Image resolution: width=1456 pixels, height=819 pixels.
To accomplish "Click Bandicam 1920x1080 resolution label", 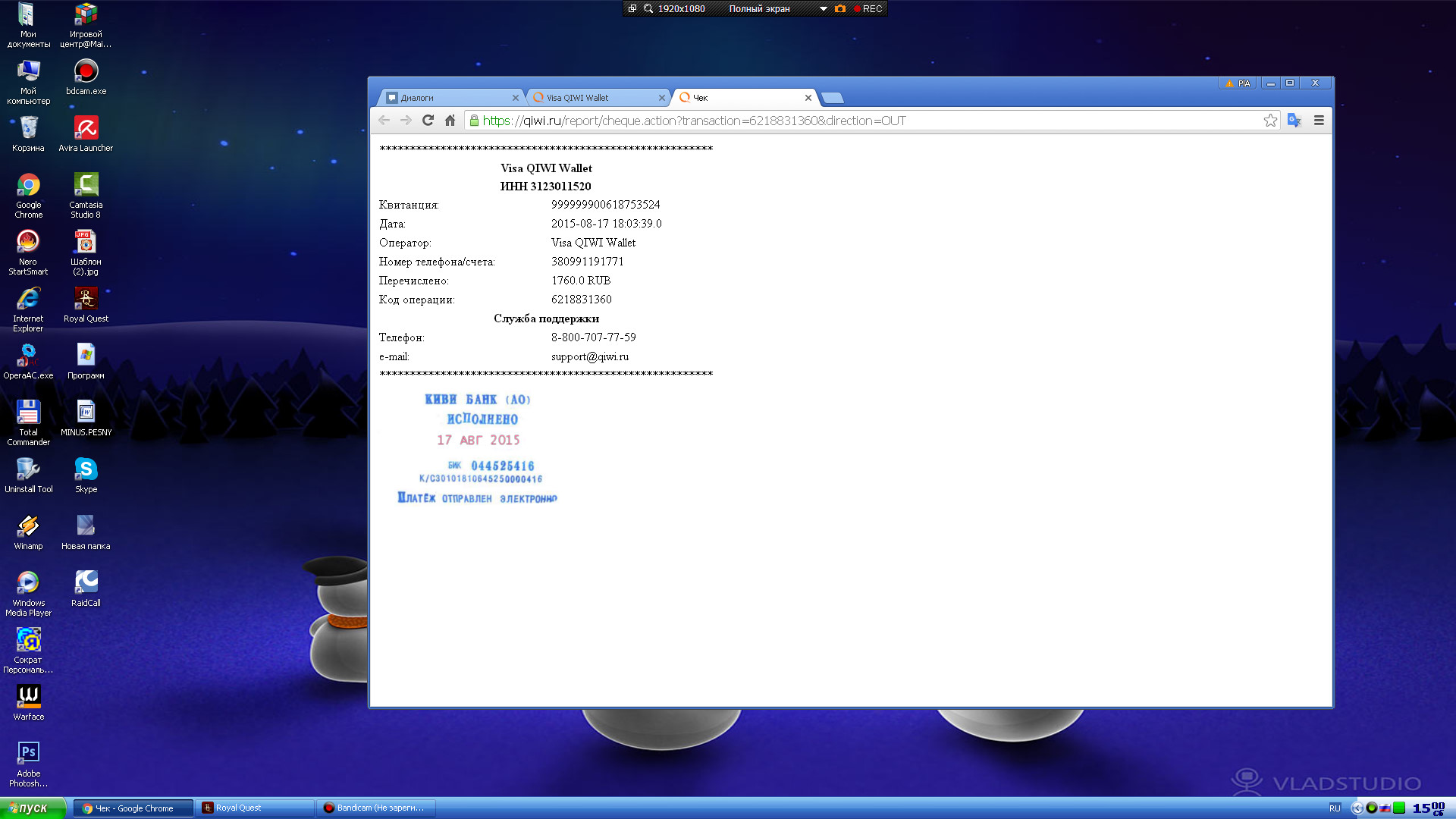I will point(681,9).
